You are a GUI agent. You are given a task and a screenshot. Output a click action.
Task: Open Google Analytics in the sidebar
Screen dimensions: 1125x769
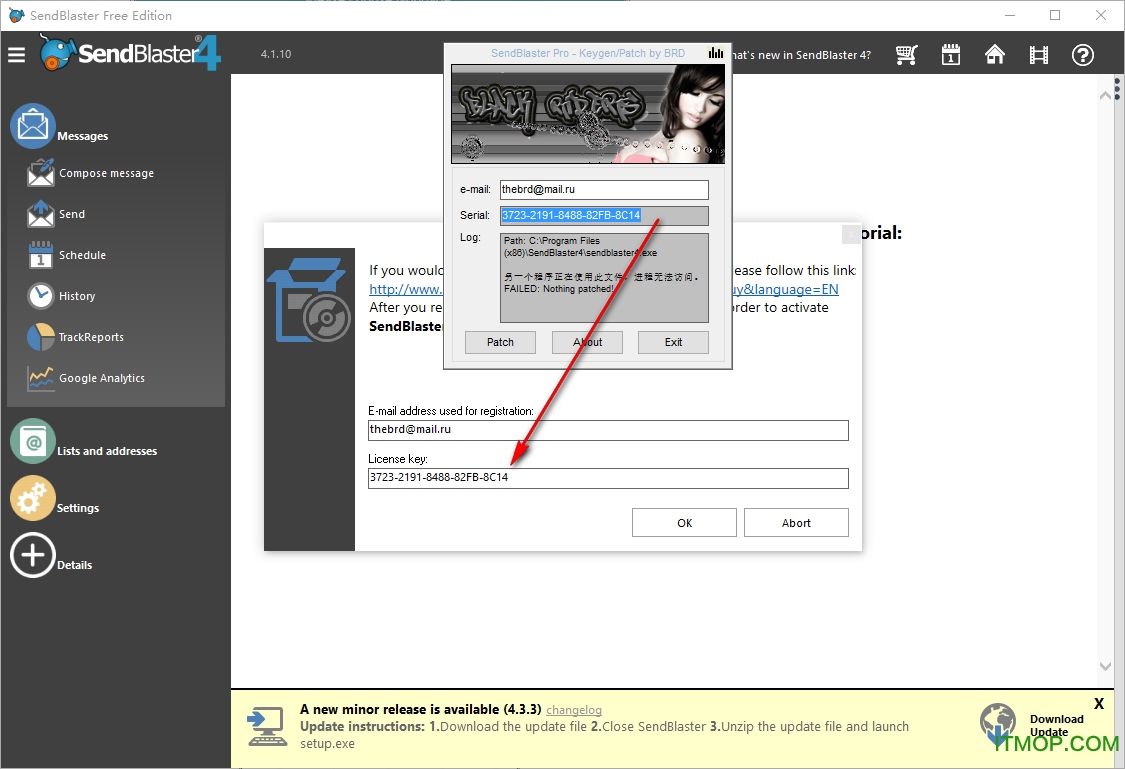[101, 378]
